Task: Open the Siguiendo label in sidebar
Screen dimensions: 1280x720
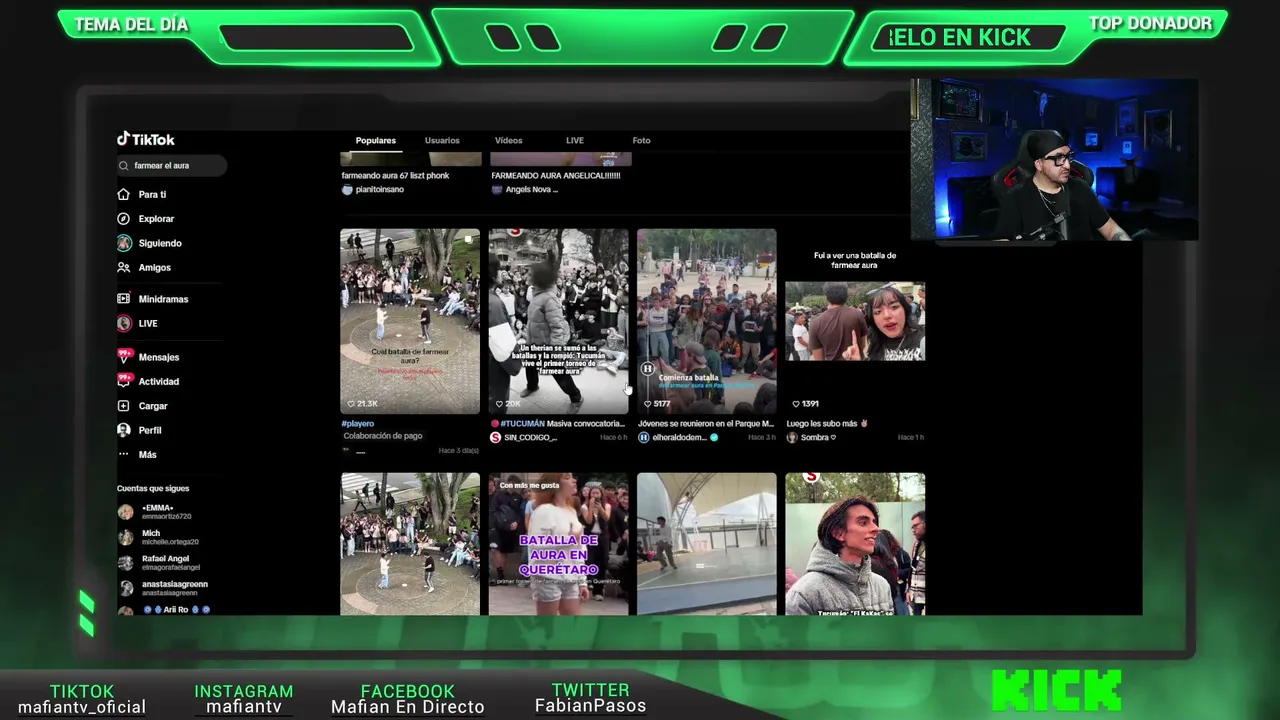Action: 160,243
